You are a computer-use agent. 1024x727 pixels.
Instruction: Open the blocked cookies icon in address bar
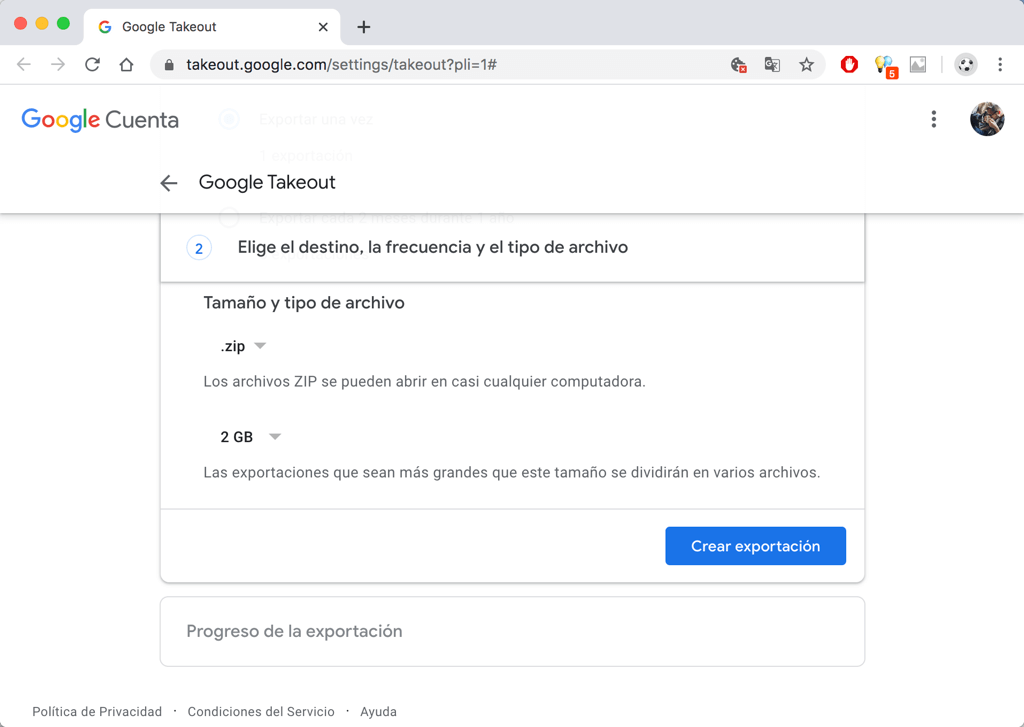point(739,65)
